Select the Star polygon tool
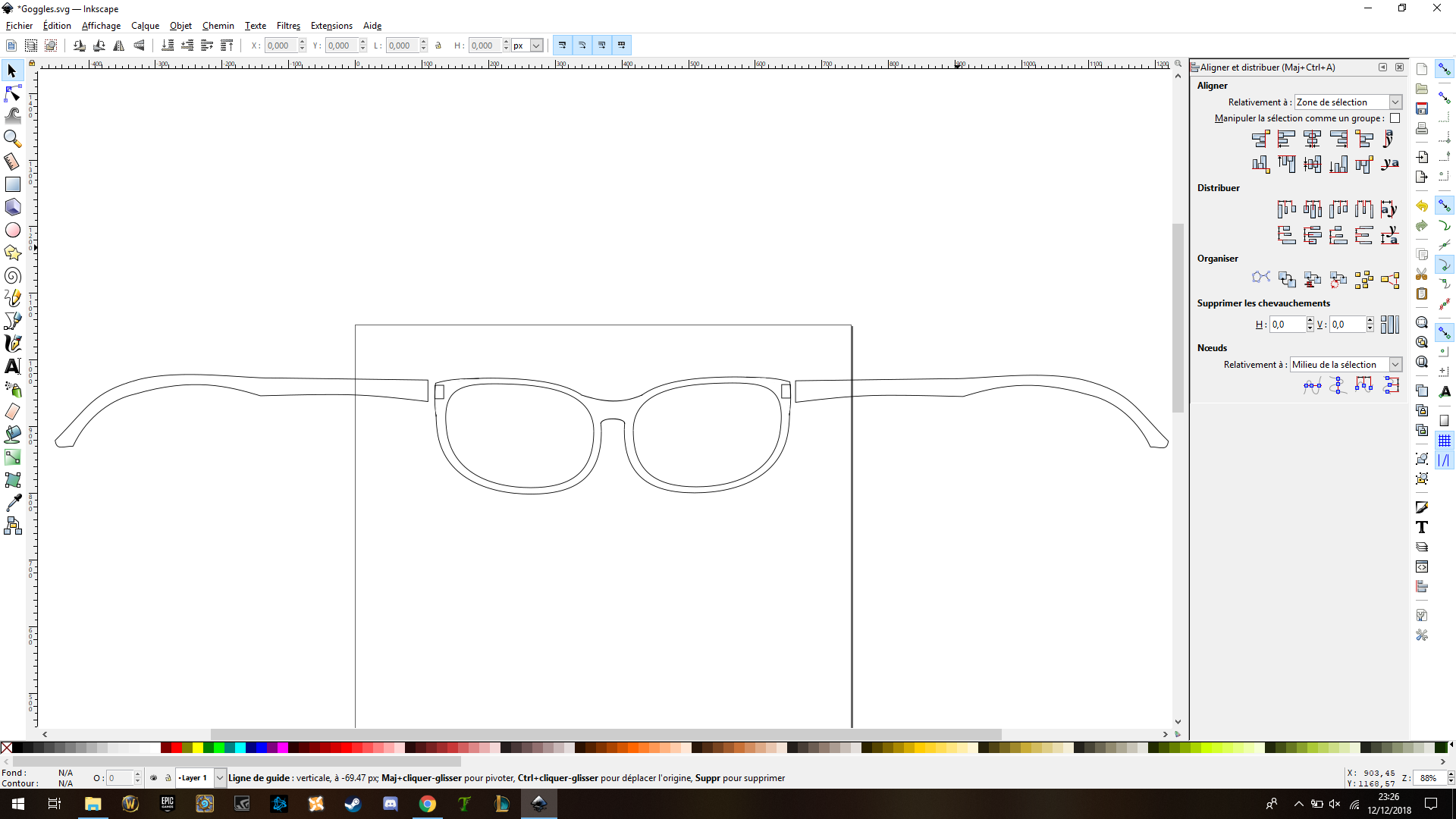1456x819 pixels. (12, 253)
